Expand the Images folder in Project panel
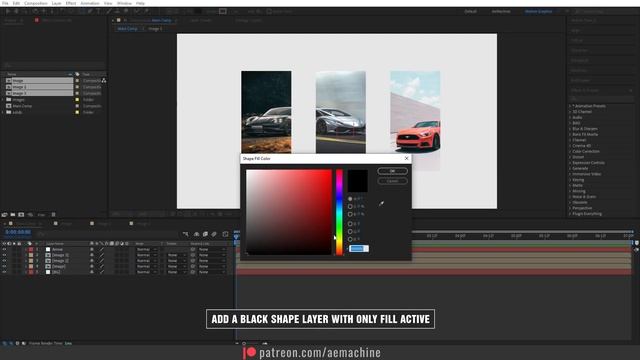 tap(3, 100)
